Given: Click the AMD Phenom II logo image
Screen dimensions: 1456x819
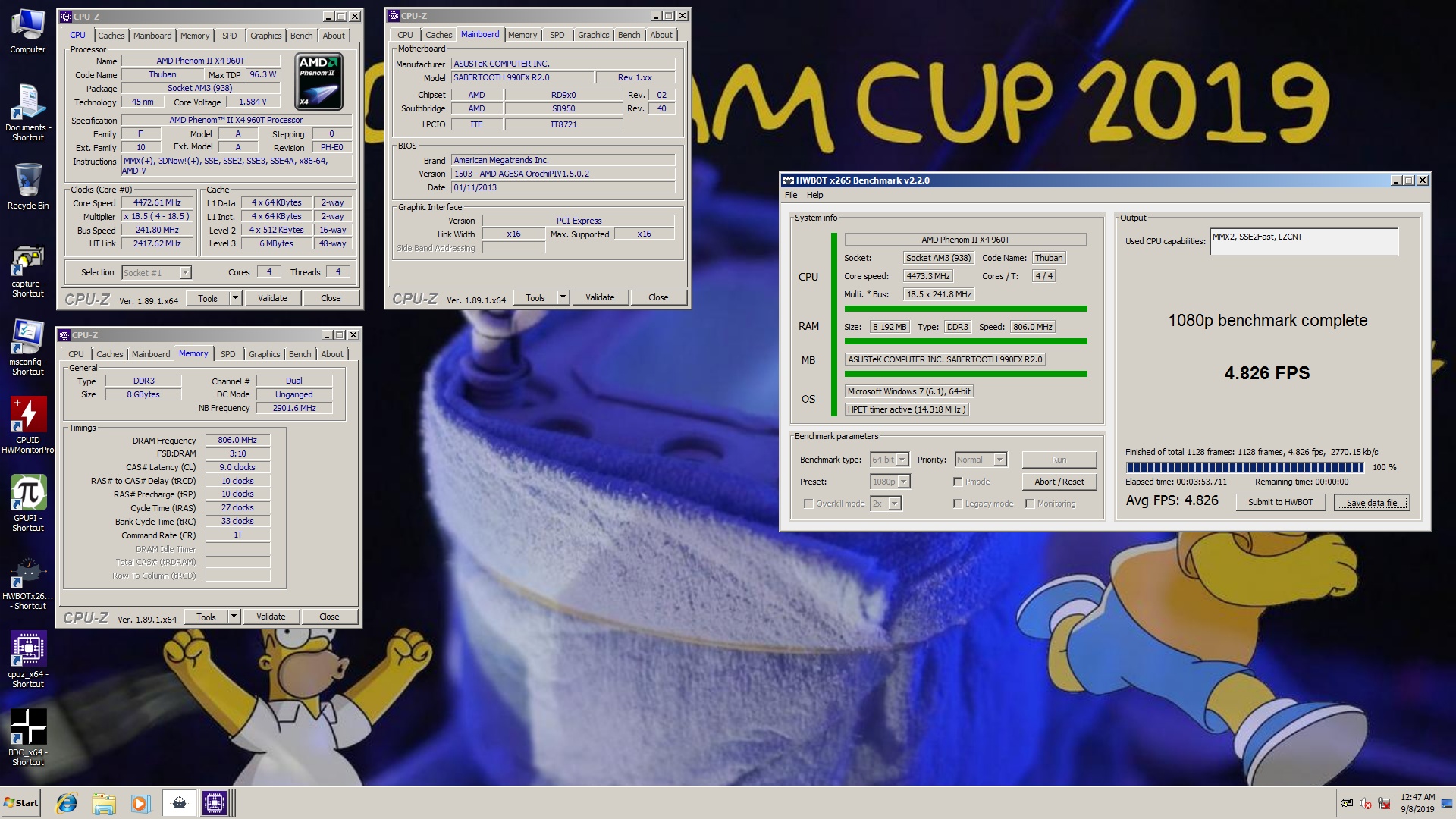Looking at the screenshot, I should click(318, 82).
